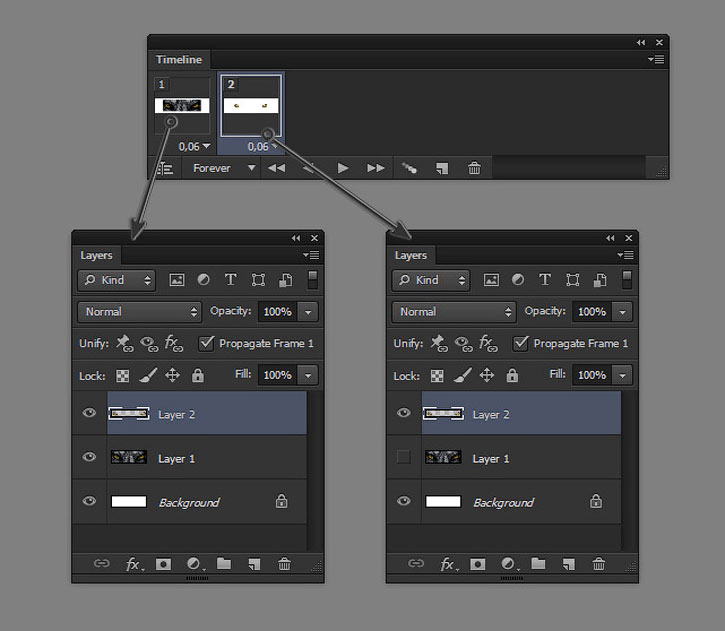Image resolution: width=725 pixels, height=631 pixels.
Task: Click Unify layer visibility icon in right panel
Action: click(464, 344)
